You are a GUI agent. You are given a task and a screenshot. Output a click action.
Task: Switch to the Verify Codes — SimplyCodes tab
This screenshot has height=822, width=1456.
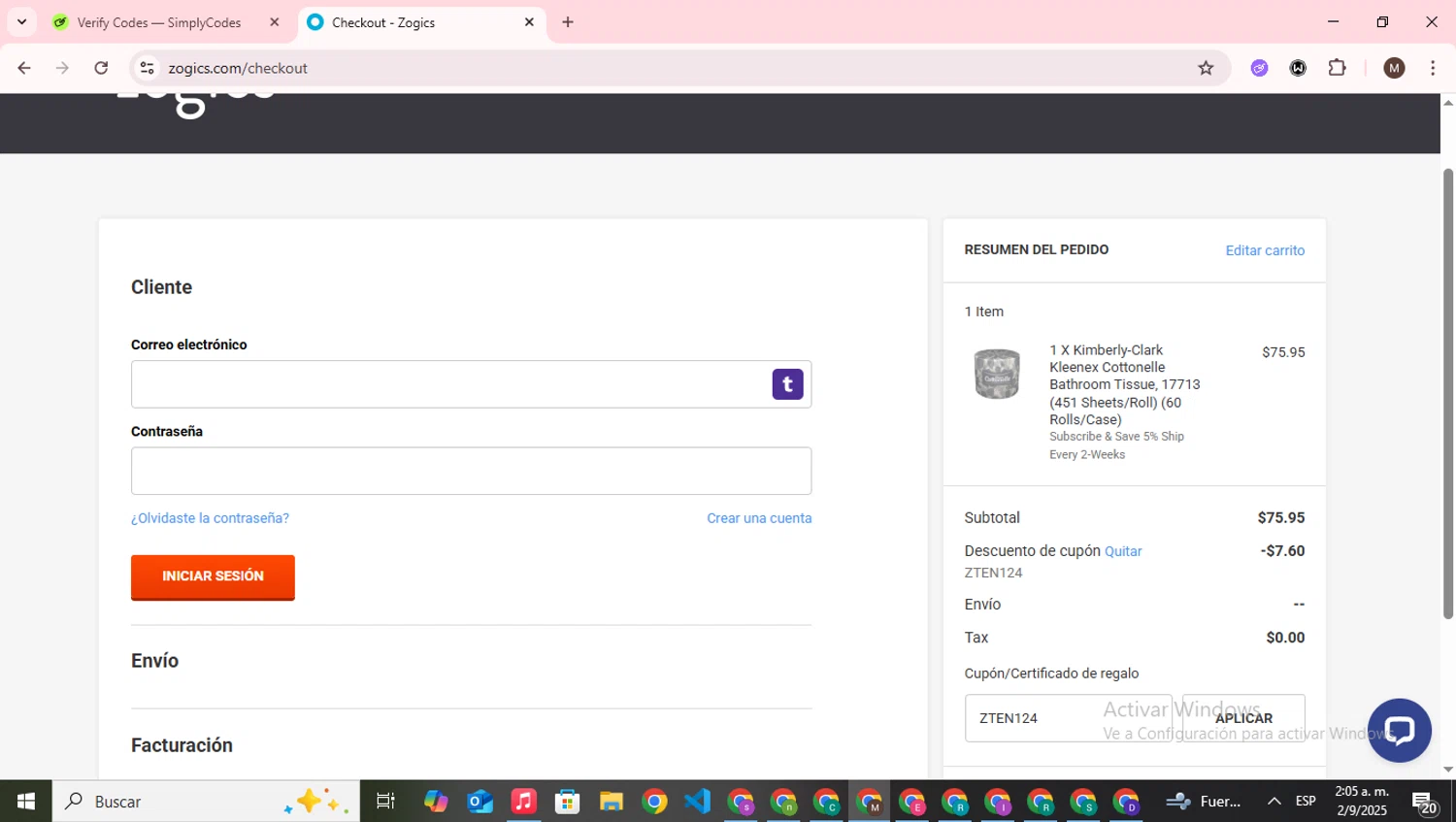[x=160, y=22]
